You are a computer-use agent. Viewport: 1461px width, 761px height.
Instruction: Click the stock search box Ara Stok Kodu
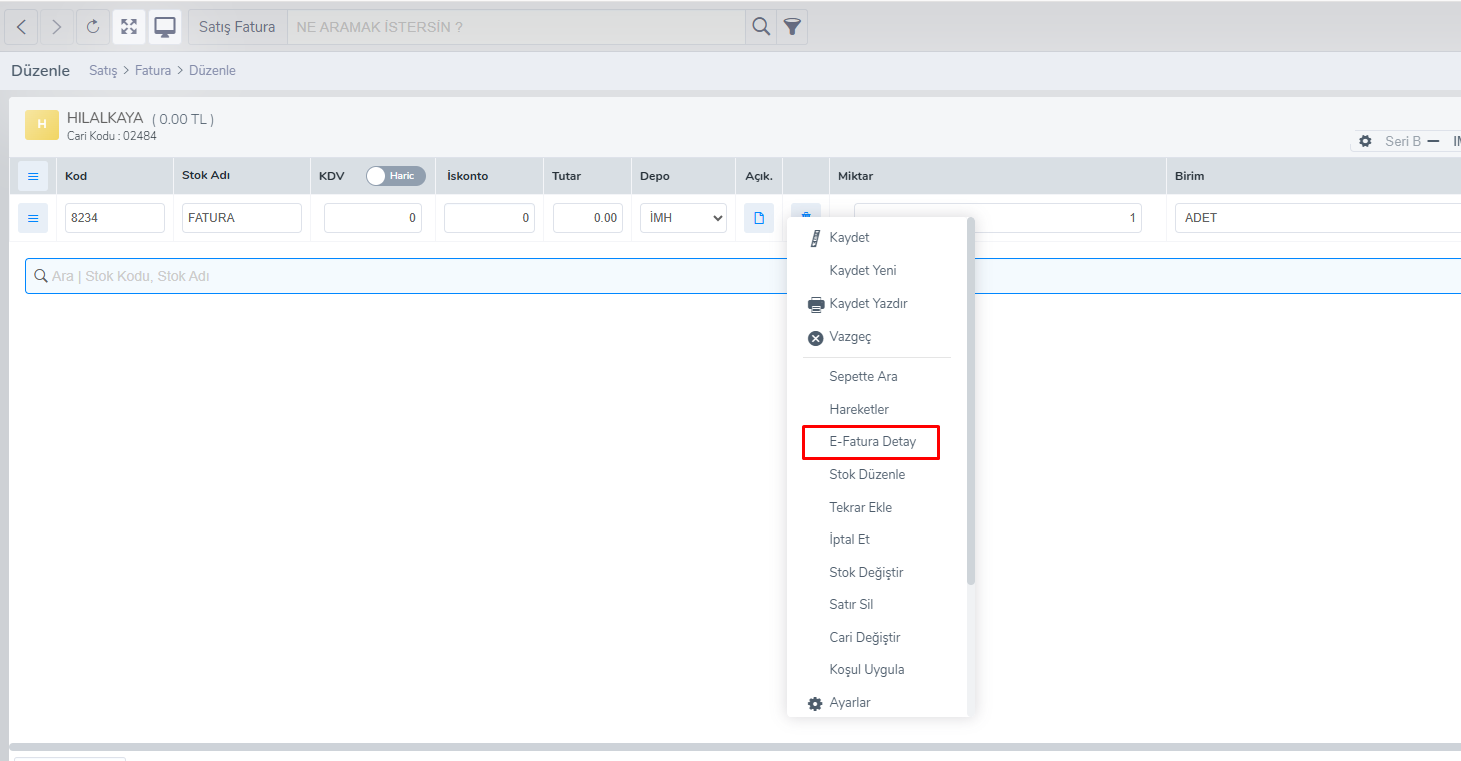743,276
